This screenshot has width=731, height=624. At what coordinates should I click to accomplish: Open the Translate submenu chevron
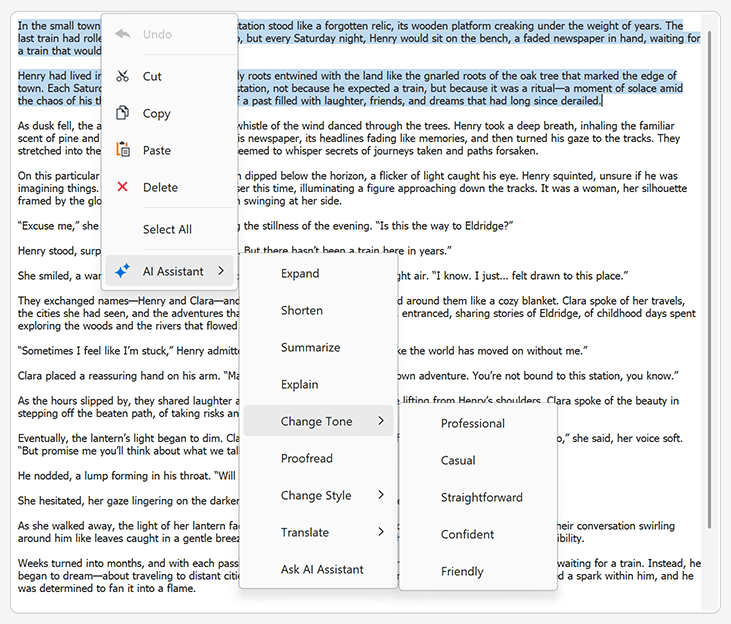pos(381,532)
